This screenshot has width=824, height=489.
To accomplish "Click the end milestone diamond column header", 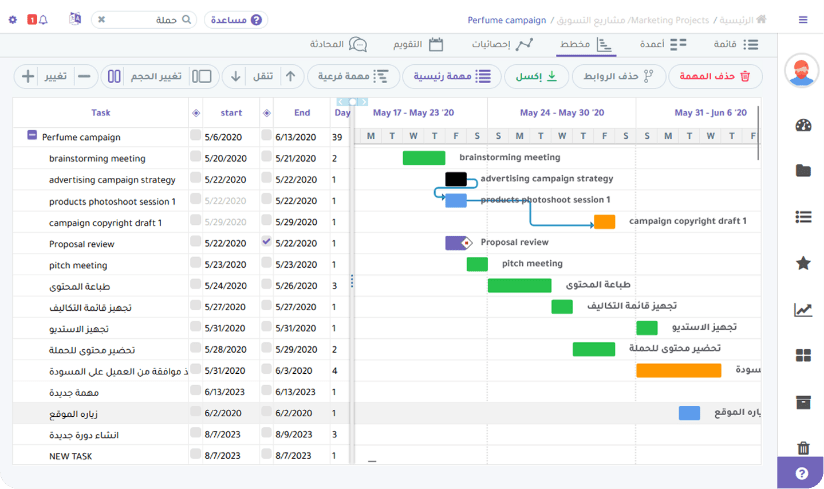I will click(x=266, y=113).
